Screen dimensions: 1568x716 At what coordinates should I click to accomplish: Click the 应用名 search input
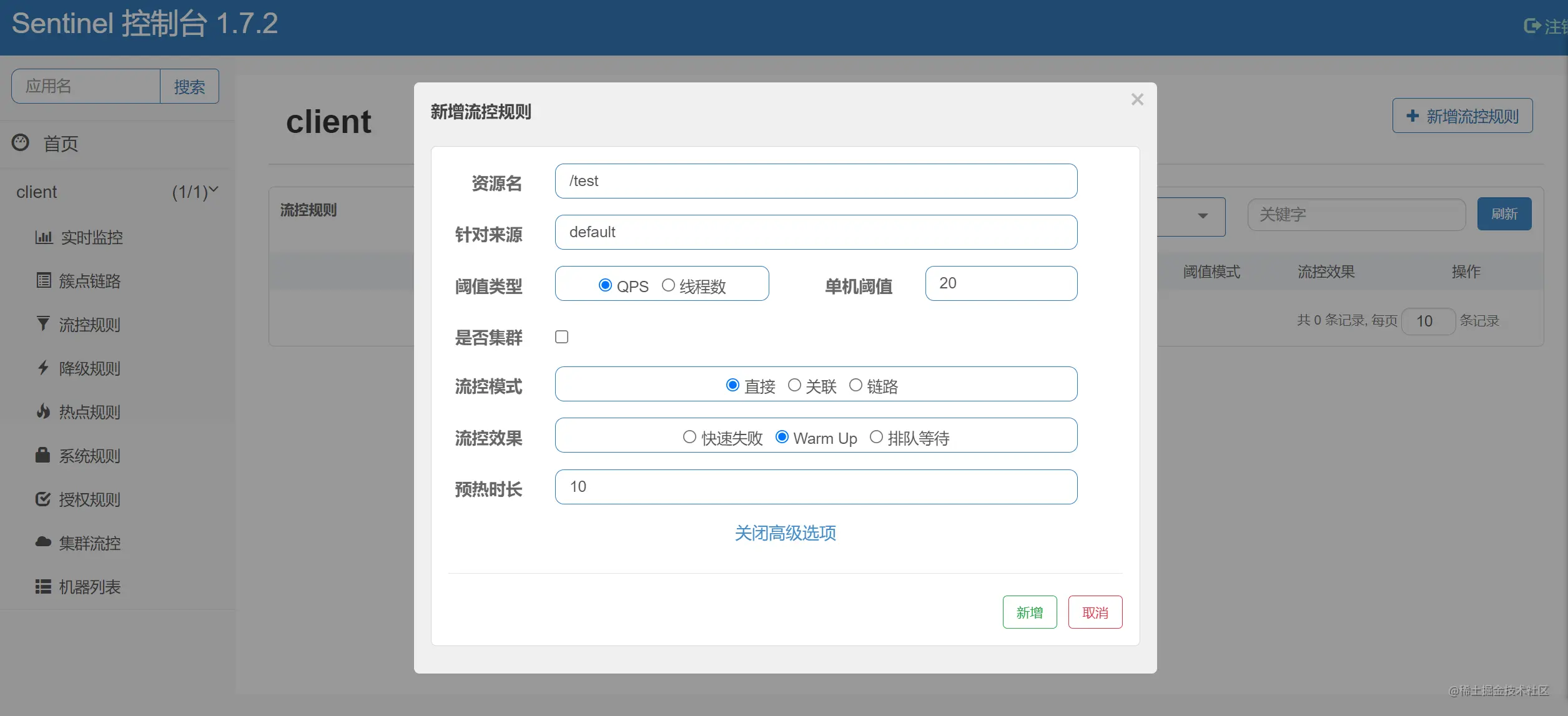click(x=86, y=86)
